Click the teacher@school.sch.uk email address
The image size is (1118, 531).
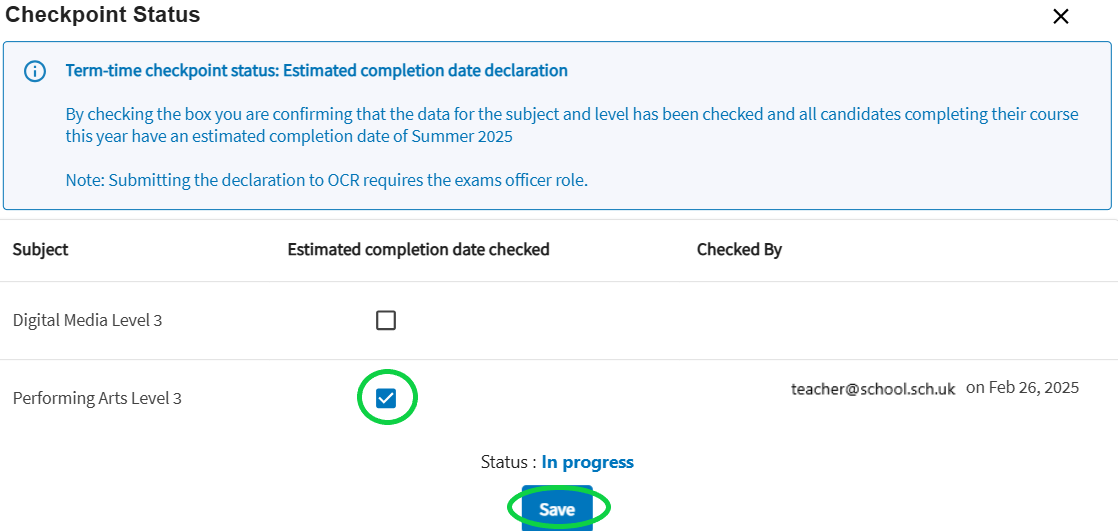coord(873,389)
